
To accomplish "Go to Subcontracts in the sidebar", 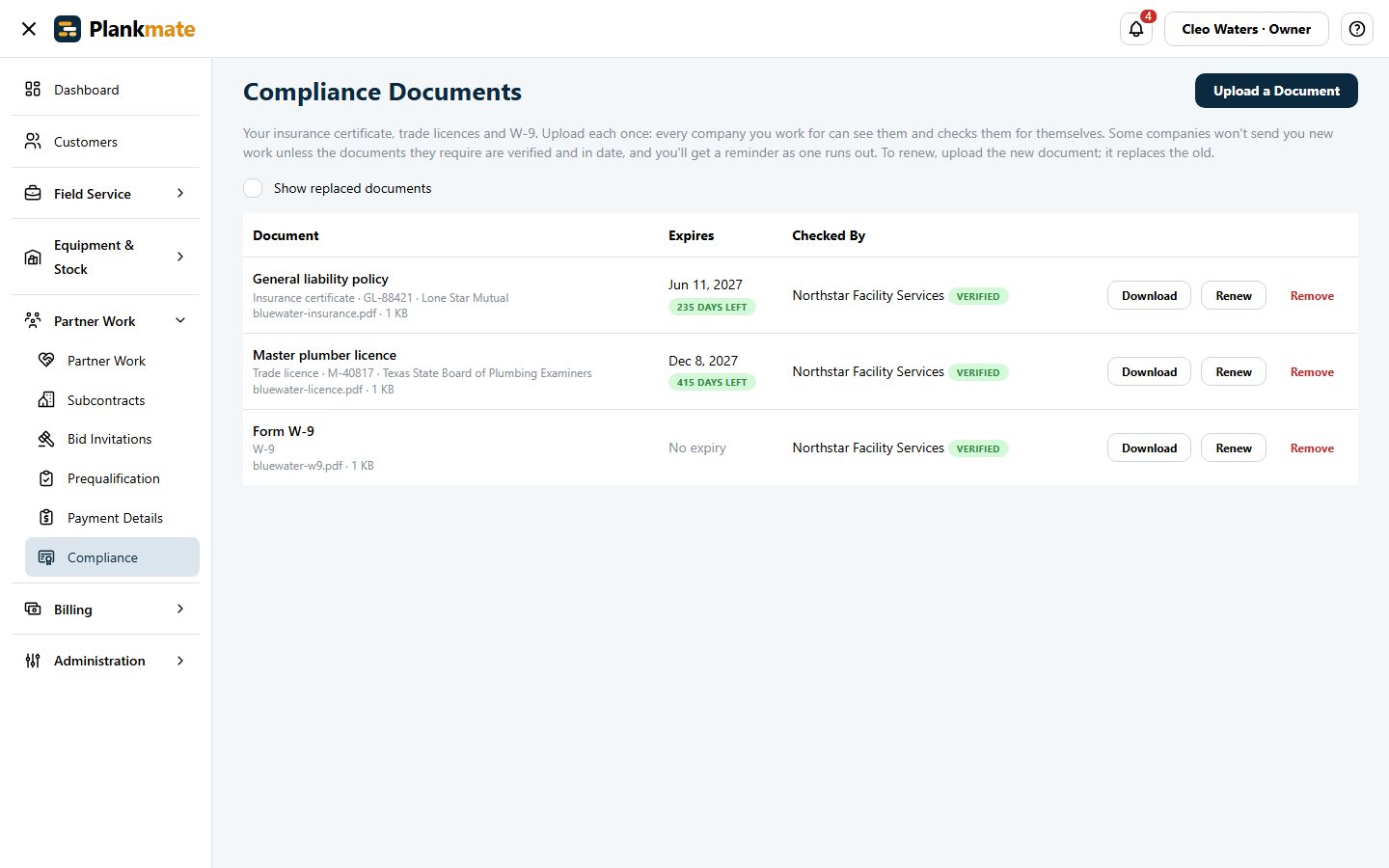I will click(112, 400).
